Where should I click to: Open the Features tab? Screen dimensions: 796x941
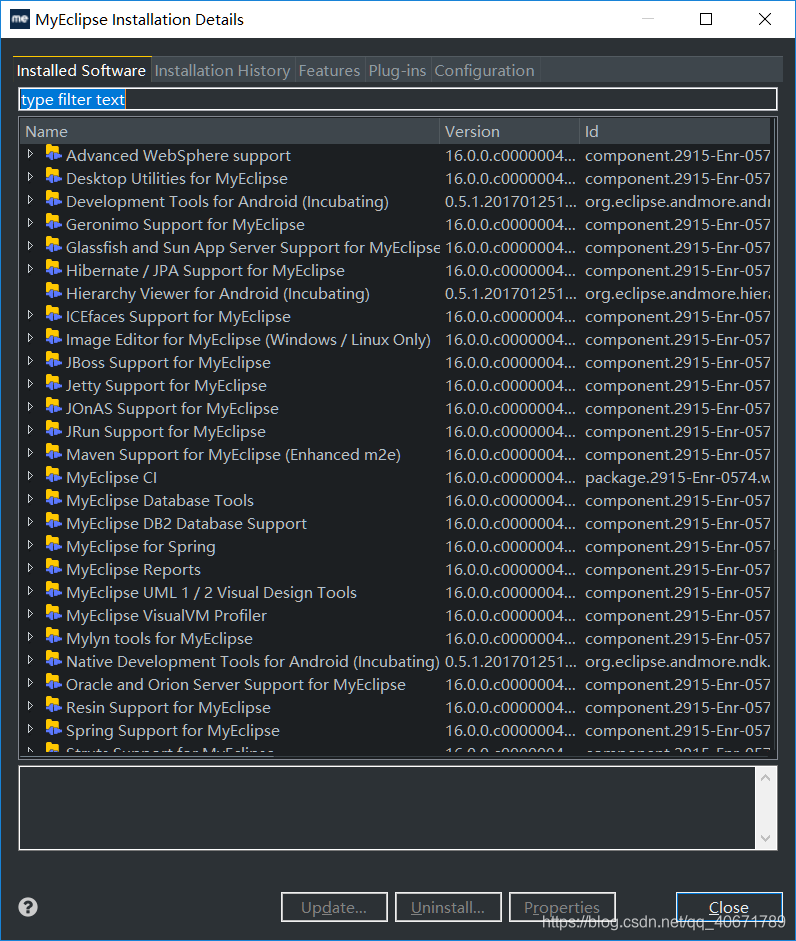tap(329, 70)
